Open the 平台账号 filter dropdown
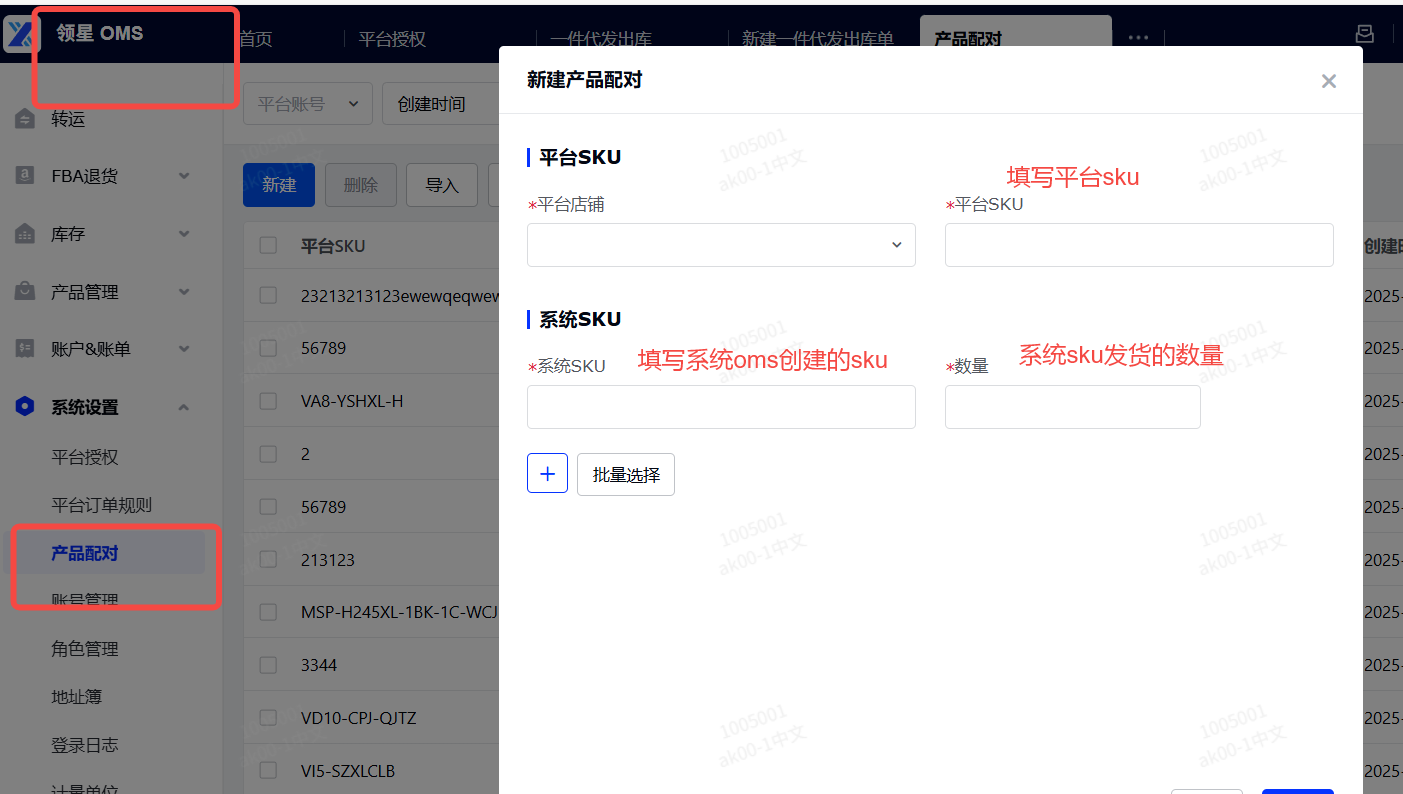This screenshot has height=794, width=1403. click(308, 104)
